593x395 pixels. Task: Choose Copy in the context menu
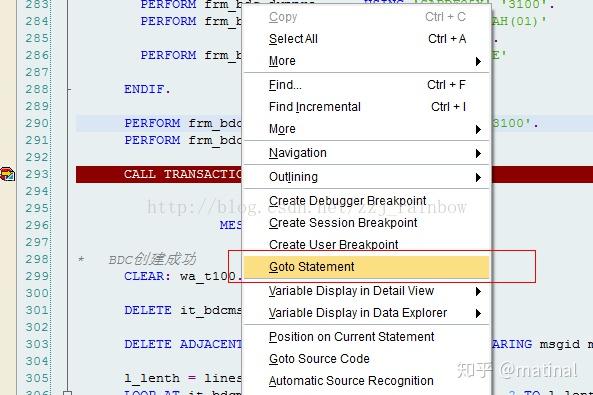(x=366, y=17)
